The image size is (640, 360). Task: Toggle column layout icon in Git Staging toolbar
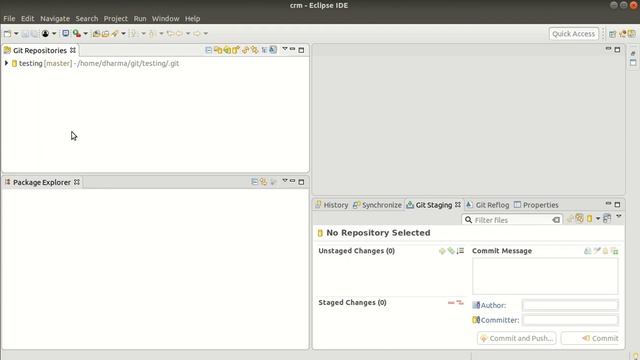607,218
